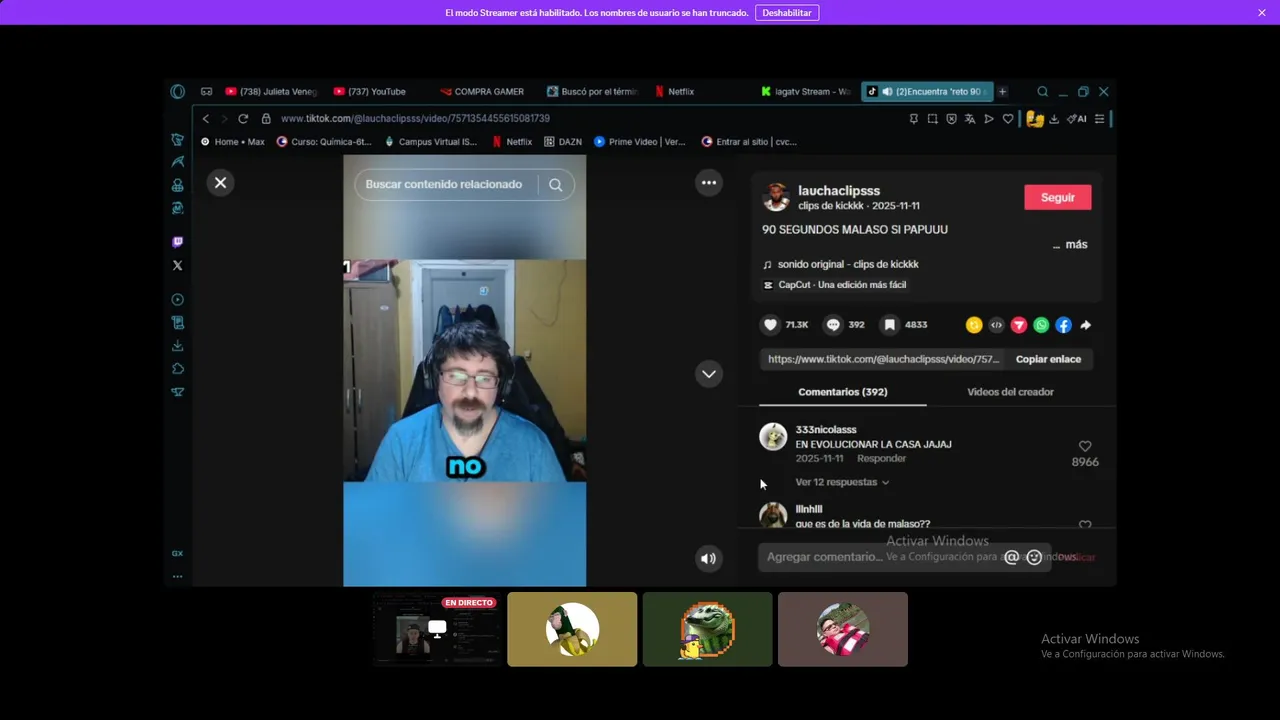Close the TikTok video viewer
Image resolution: width=1280 pixels, height=720 pixels.
(x=220, y=182)
